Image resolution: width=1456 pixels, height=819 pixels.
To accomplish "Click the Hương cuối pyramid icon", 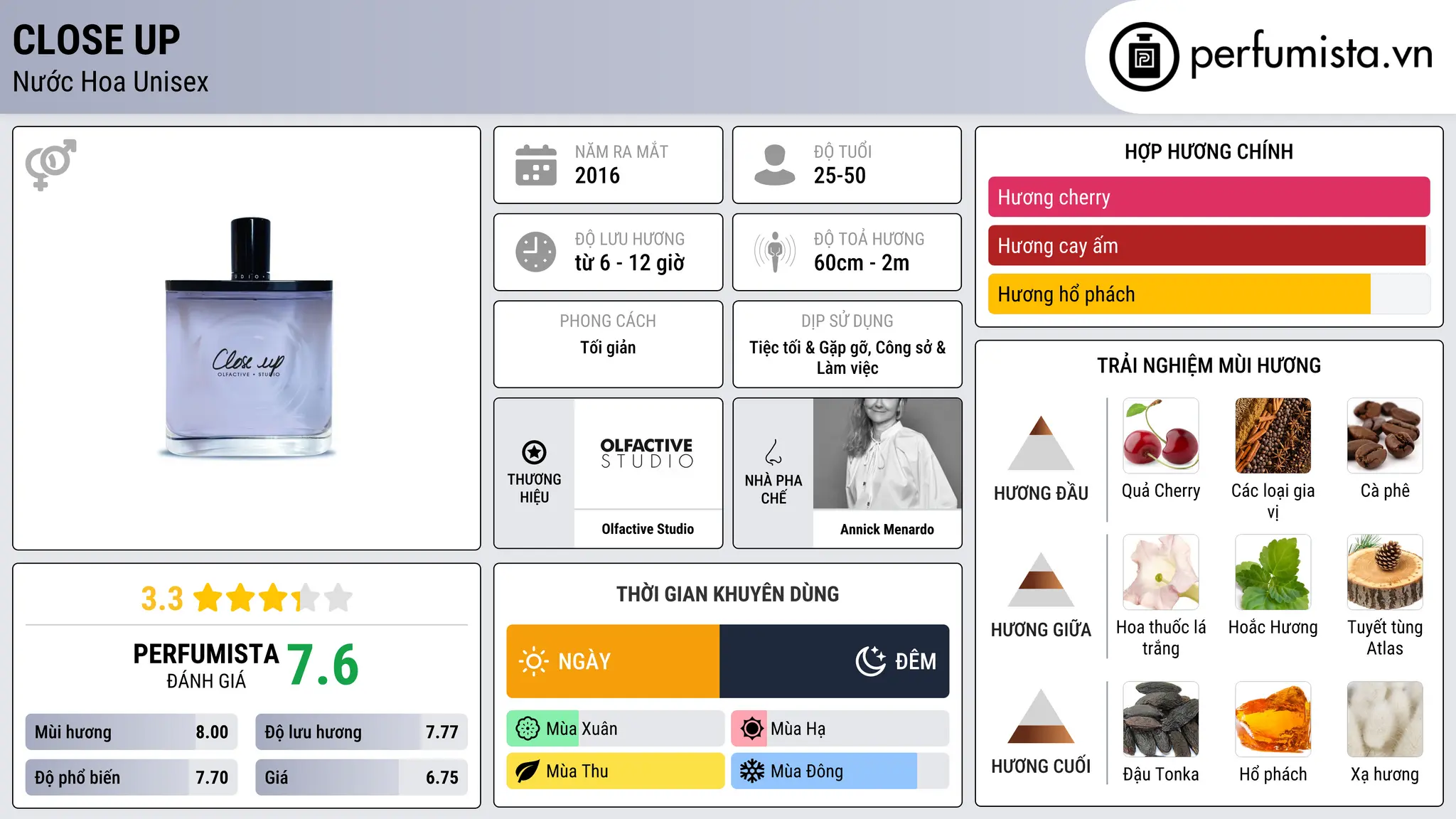I will (1041, 716).
